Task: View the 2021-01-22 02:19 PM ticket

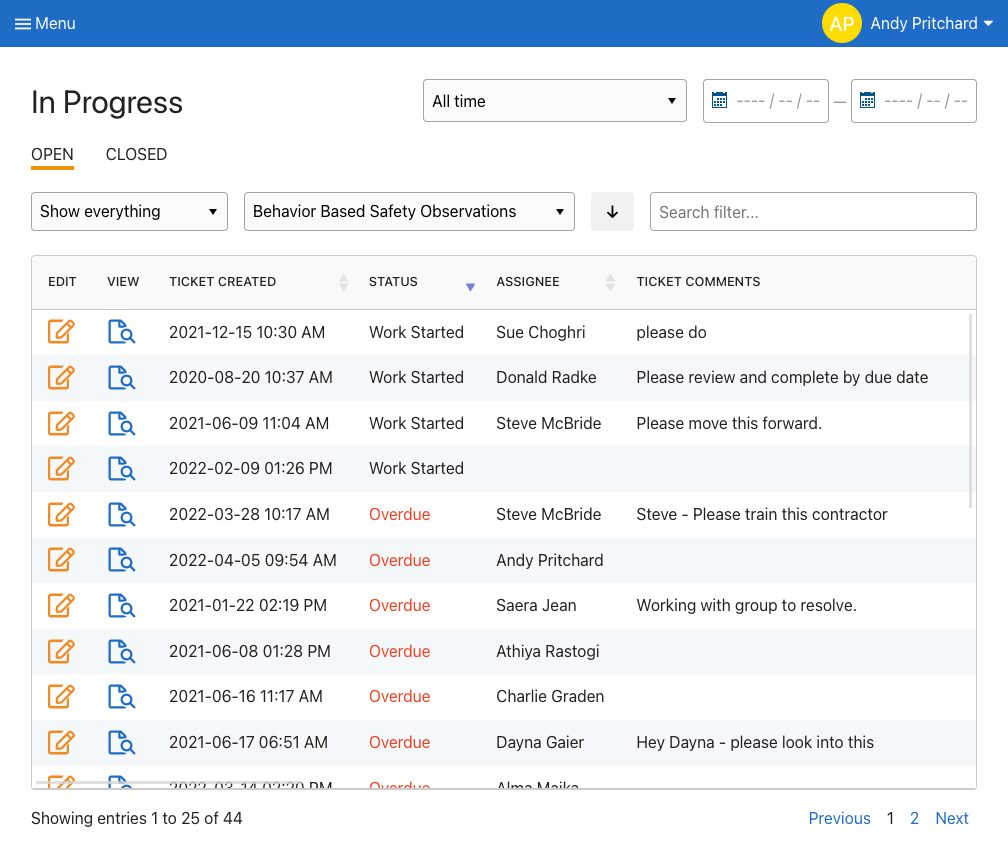Action: pyautogui.click(x=122, y=605)
